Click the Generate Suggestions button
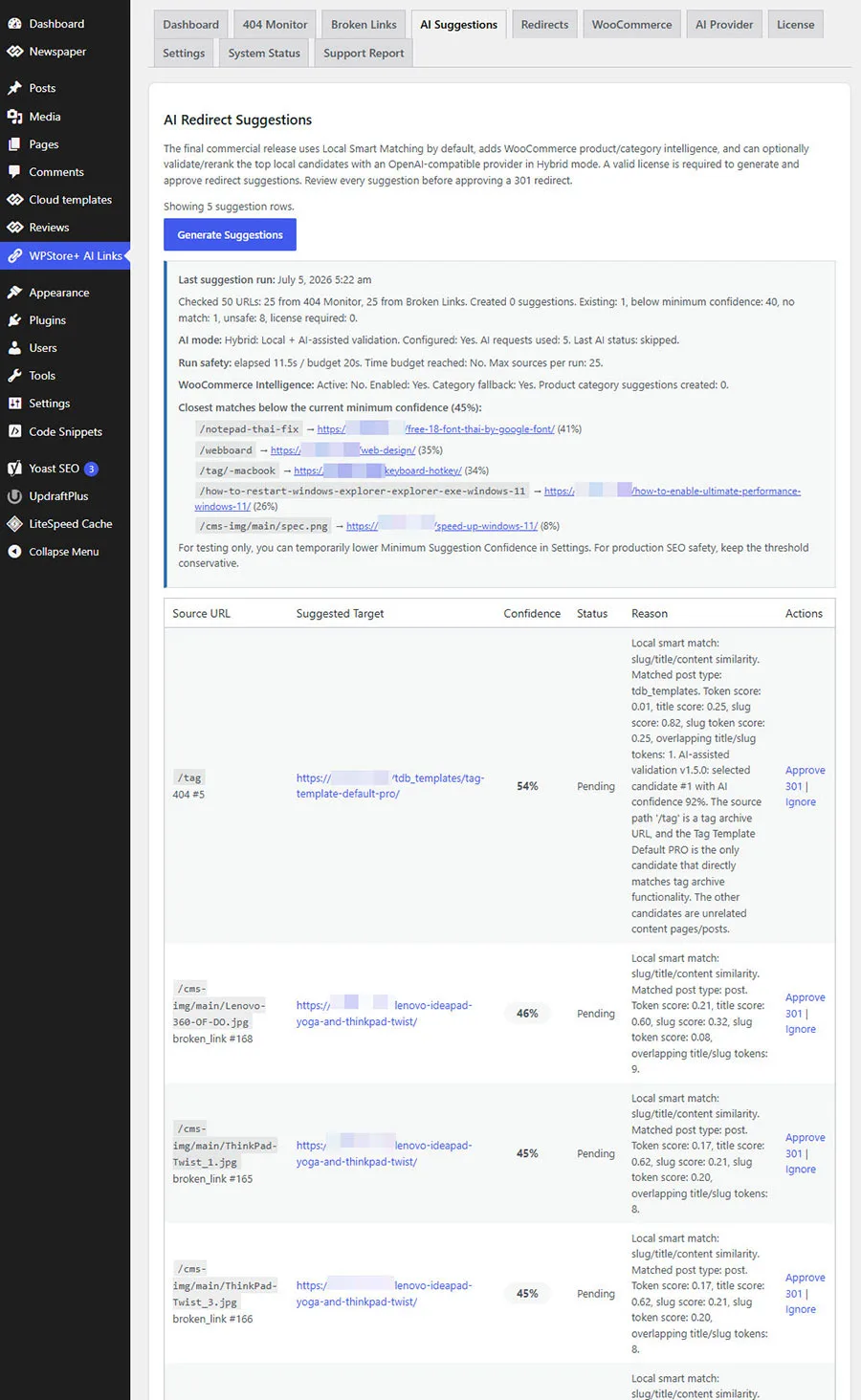861x1400 pixels. [x=230, y=234]
